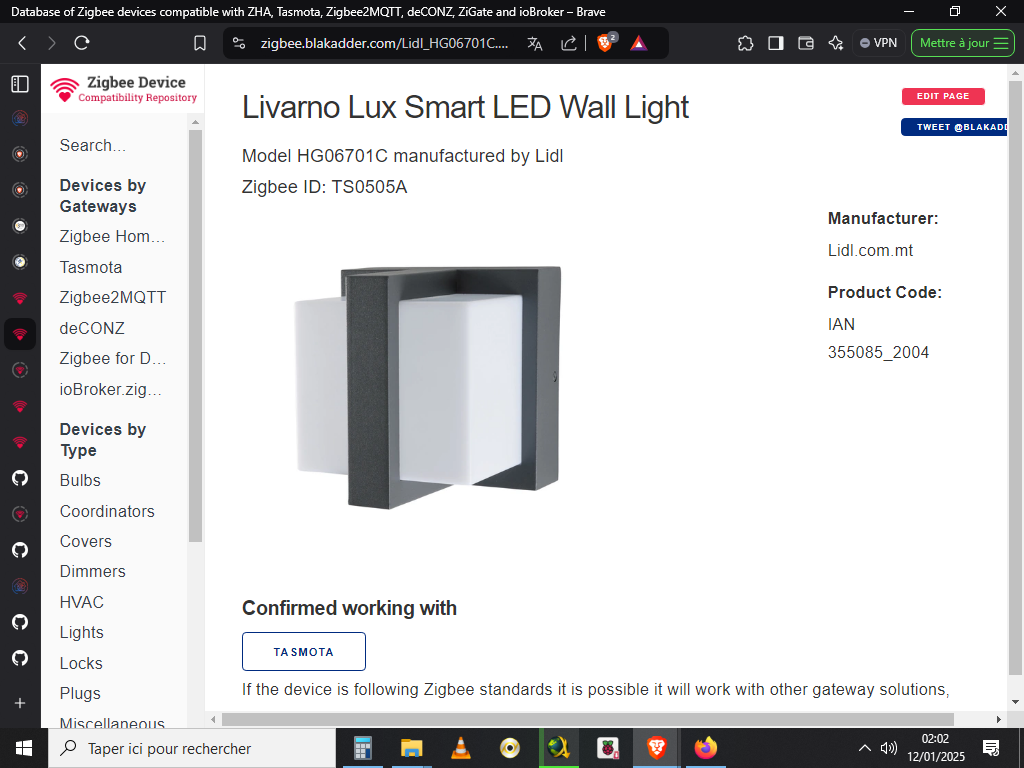1024x768 pixels.
Task: Open the Mettre à jour menu
Action: (963, 43)
